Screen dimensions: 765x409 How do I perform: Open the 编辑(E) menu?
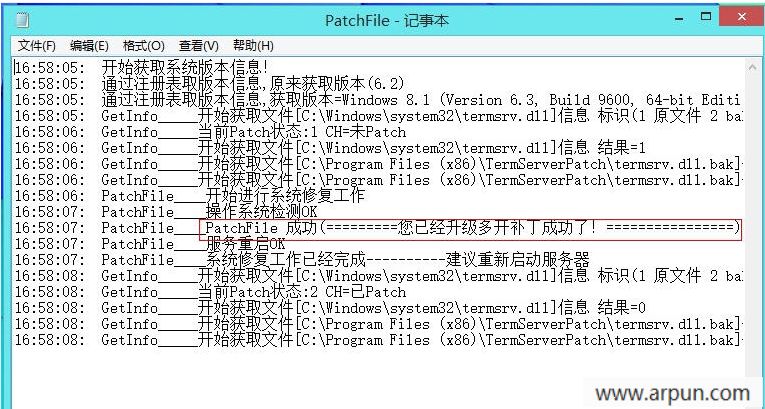coord(89,46)
